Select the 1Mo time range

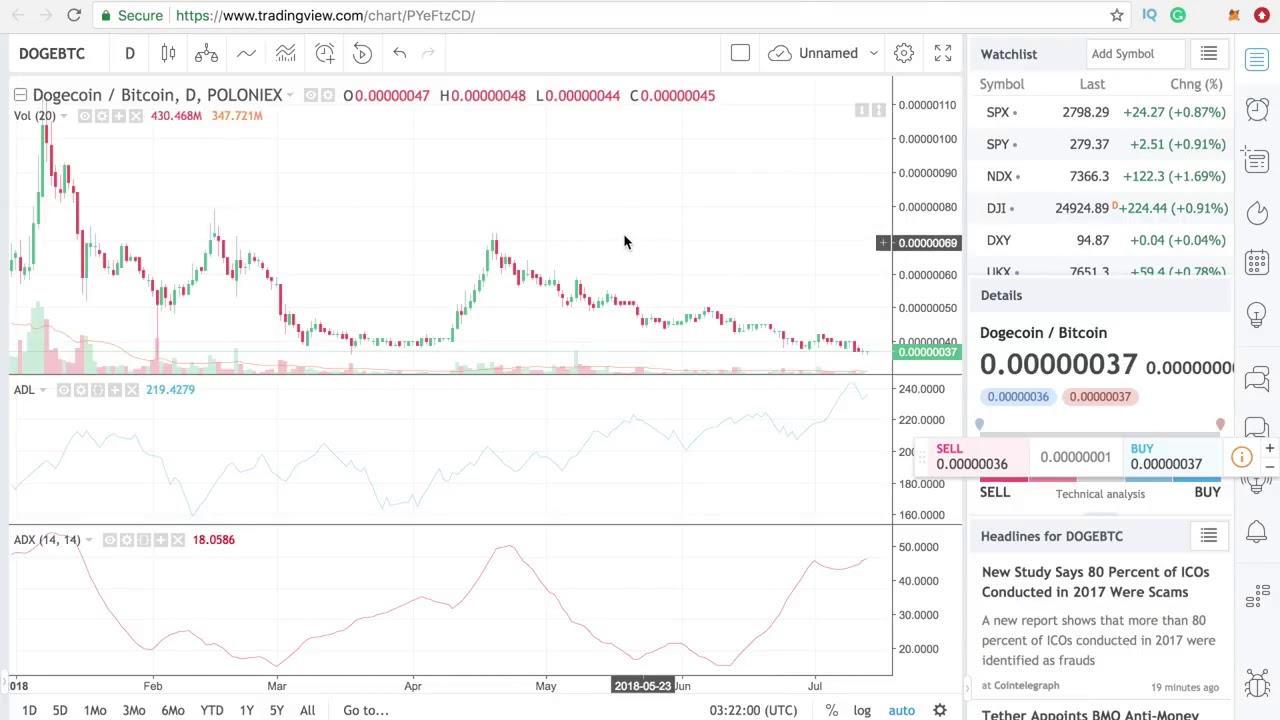click(x=95, y=710)
